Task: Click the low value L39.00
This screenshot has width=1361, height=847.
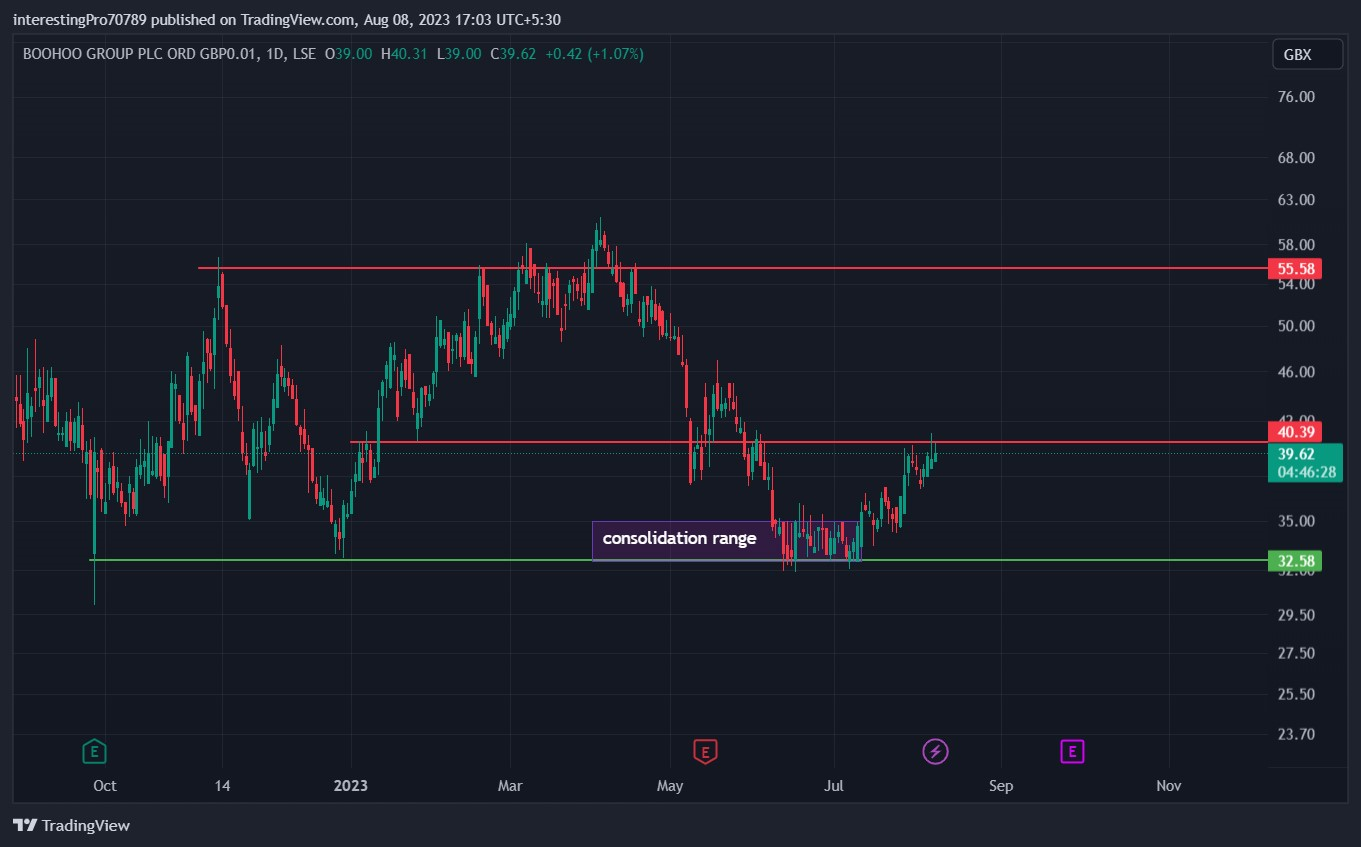Action: tap(459, 54)
